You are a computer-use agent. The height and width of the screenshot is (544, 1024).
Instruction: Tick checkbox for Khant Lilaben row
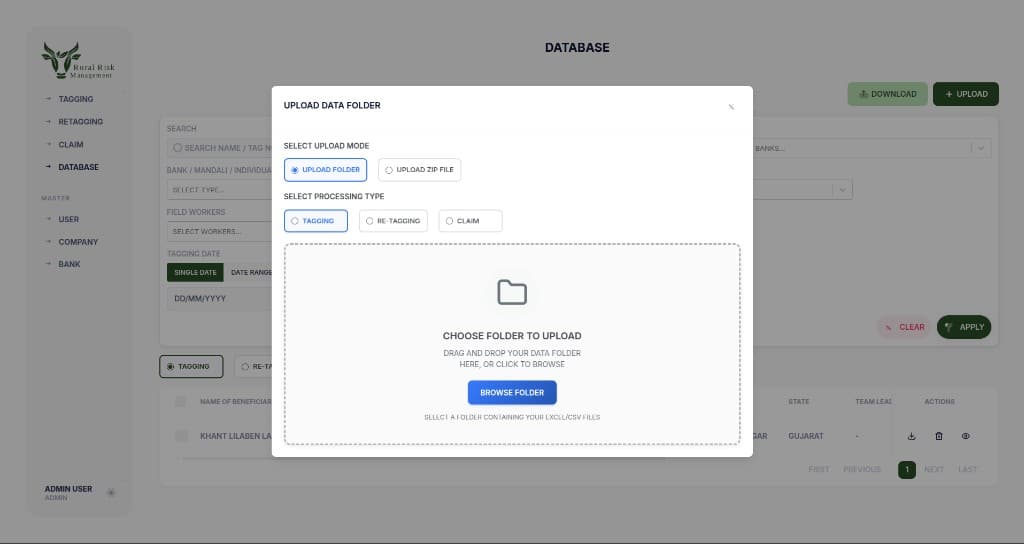click(182, 436)
